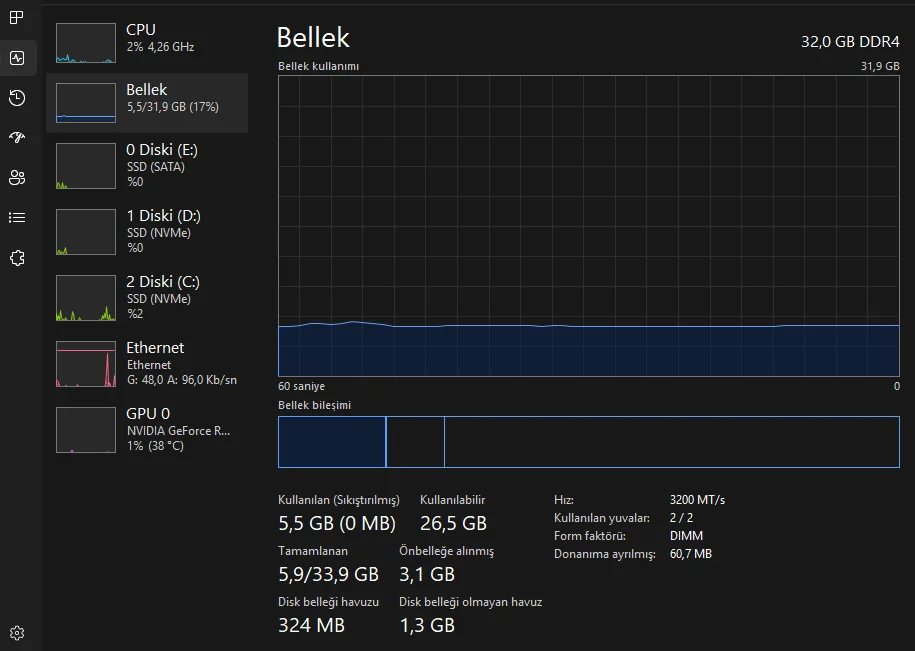The image size is (915, 651).
Task: Click the Ethernet mini graph thumbnail
Action: coord(86,364)
